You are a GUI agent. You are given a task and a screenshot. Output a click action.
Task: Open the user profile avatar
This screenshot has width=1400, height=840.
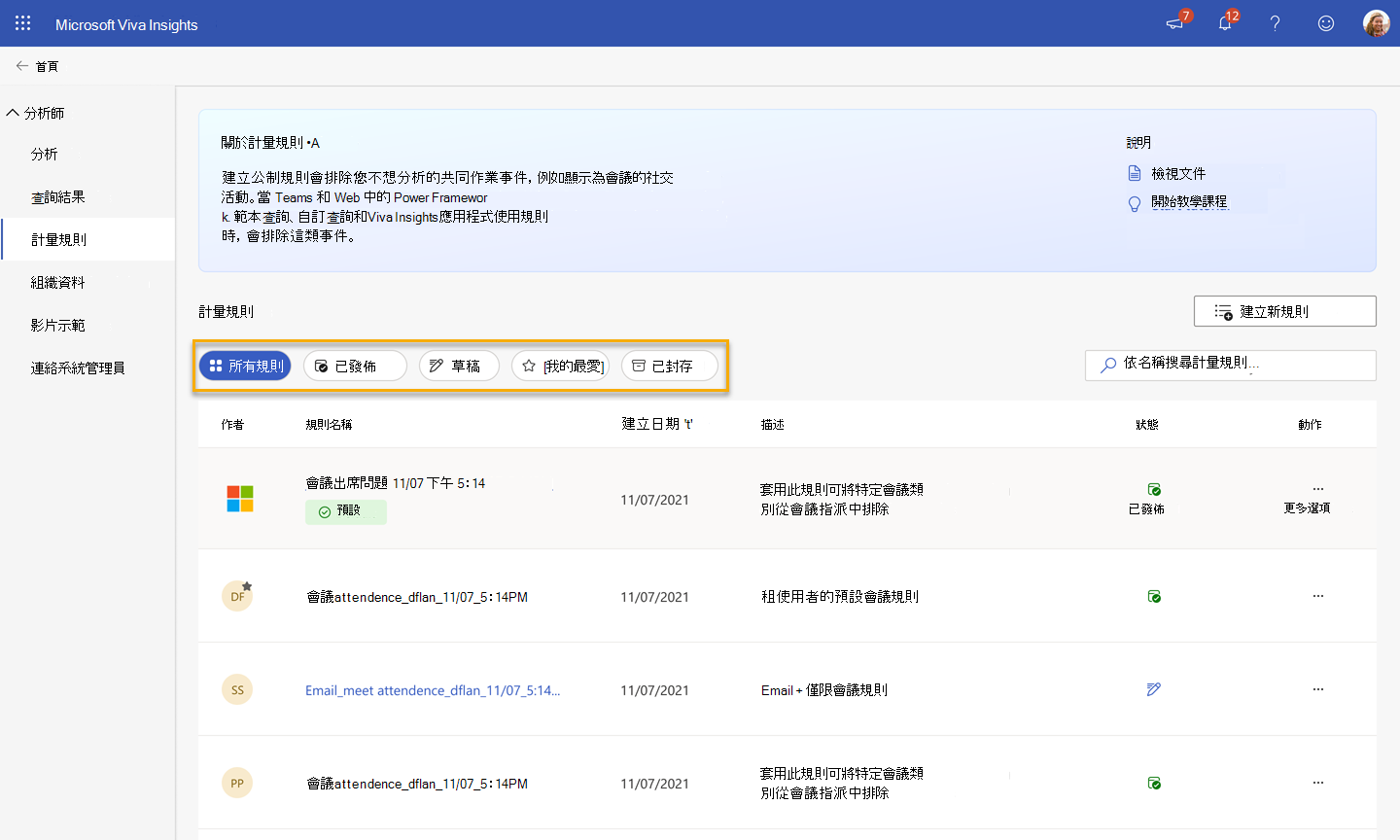click(x=1377, y=23)
